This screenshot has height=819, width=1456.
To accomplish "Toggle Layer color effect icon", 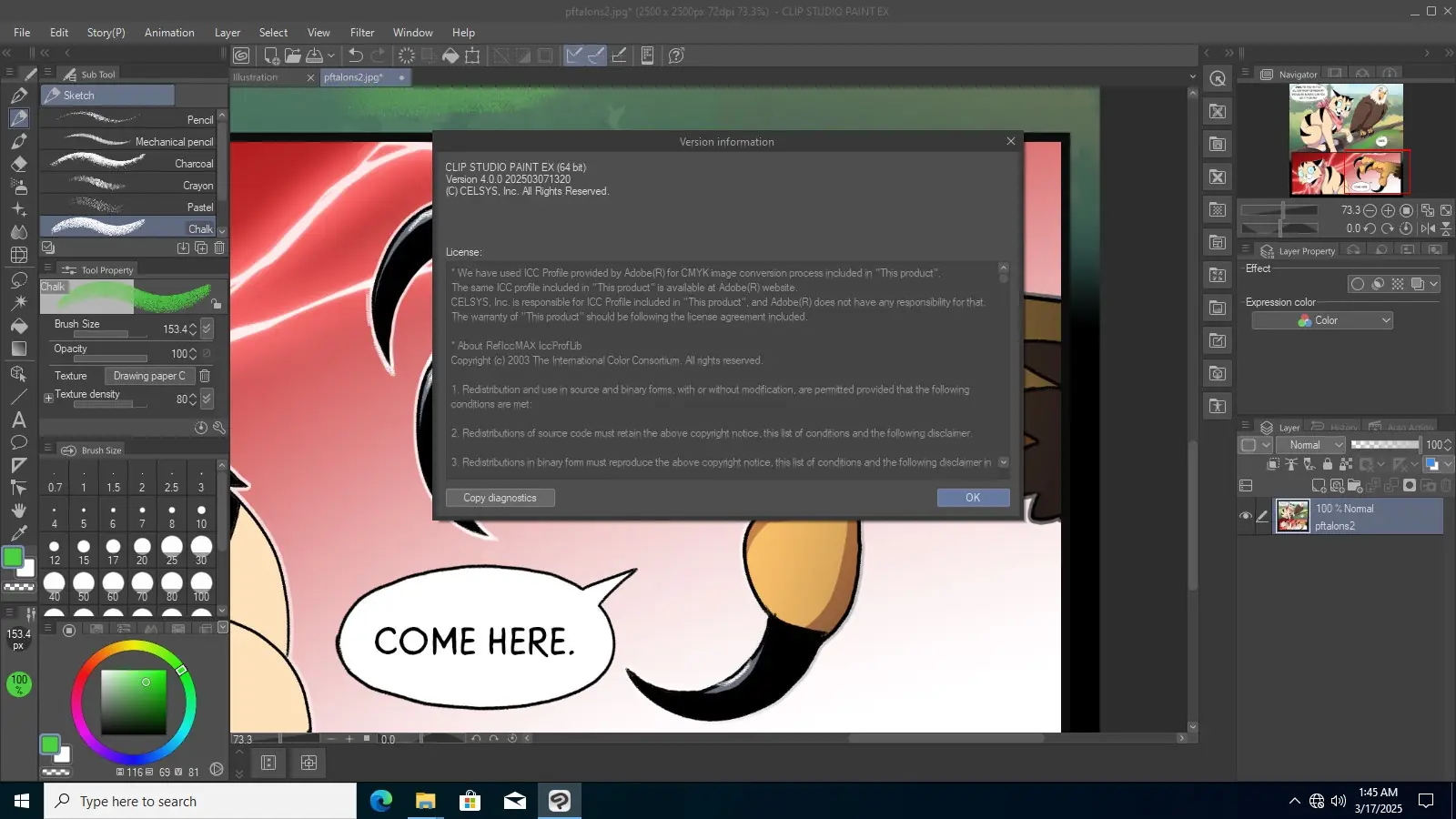I will [x=1418, y=284].
